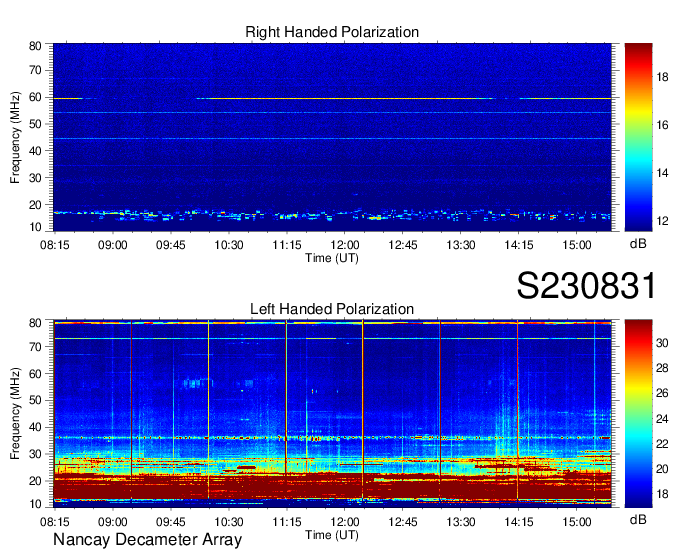Click 15:00 on the upper time axis
The image size is (680, 552).
coord(577,245)
